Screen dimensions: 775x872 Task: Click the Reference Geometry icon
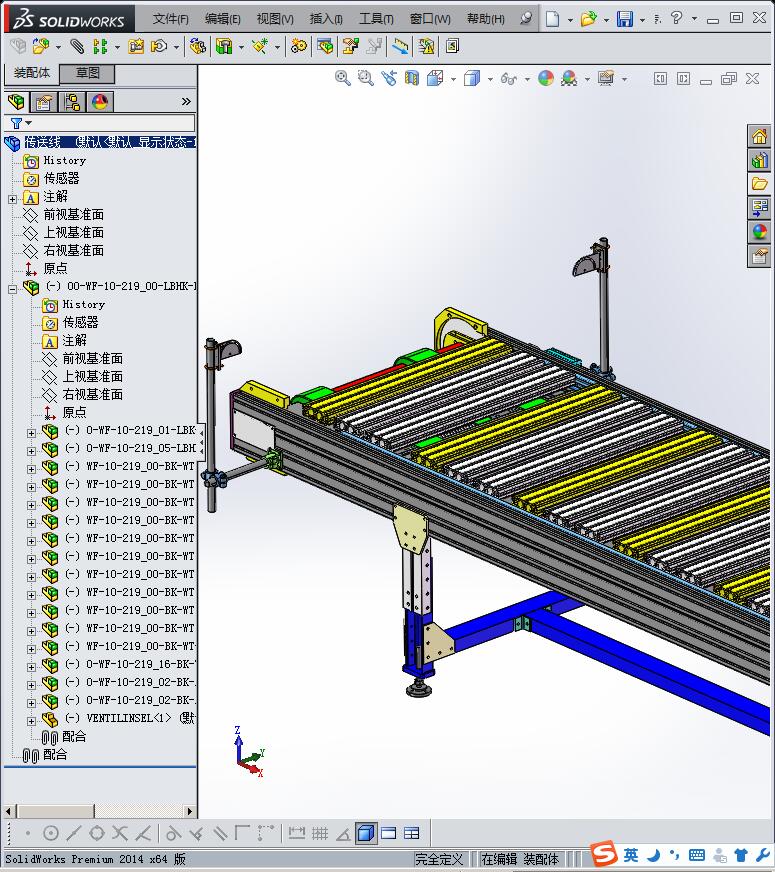point(259,46)
